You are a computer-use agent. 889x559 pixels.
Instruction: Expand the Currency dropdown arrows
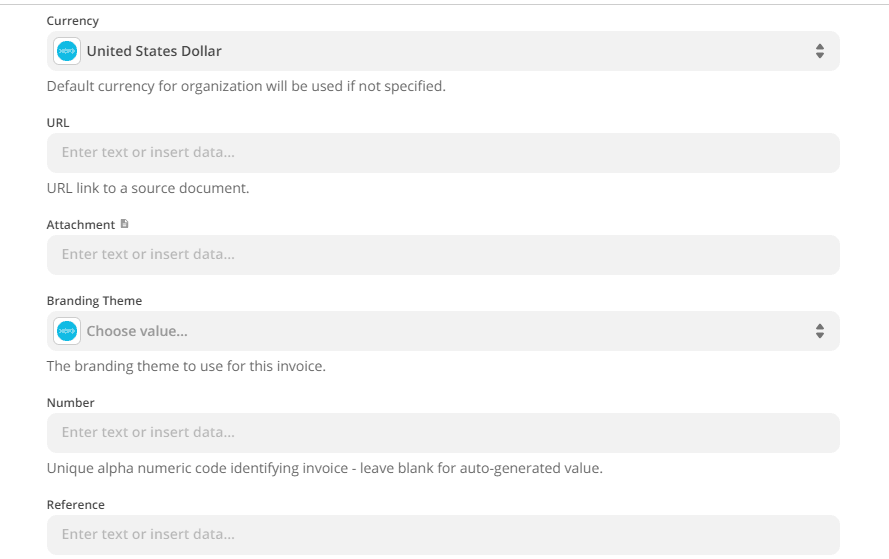819,51
